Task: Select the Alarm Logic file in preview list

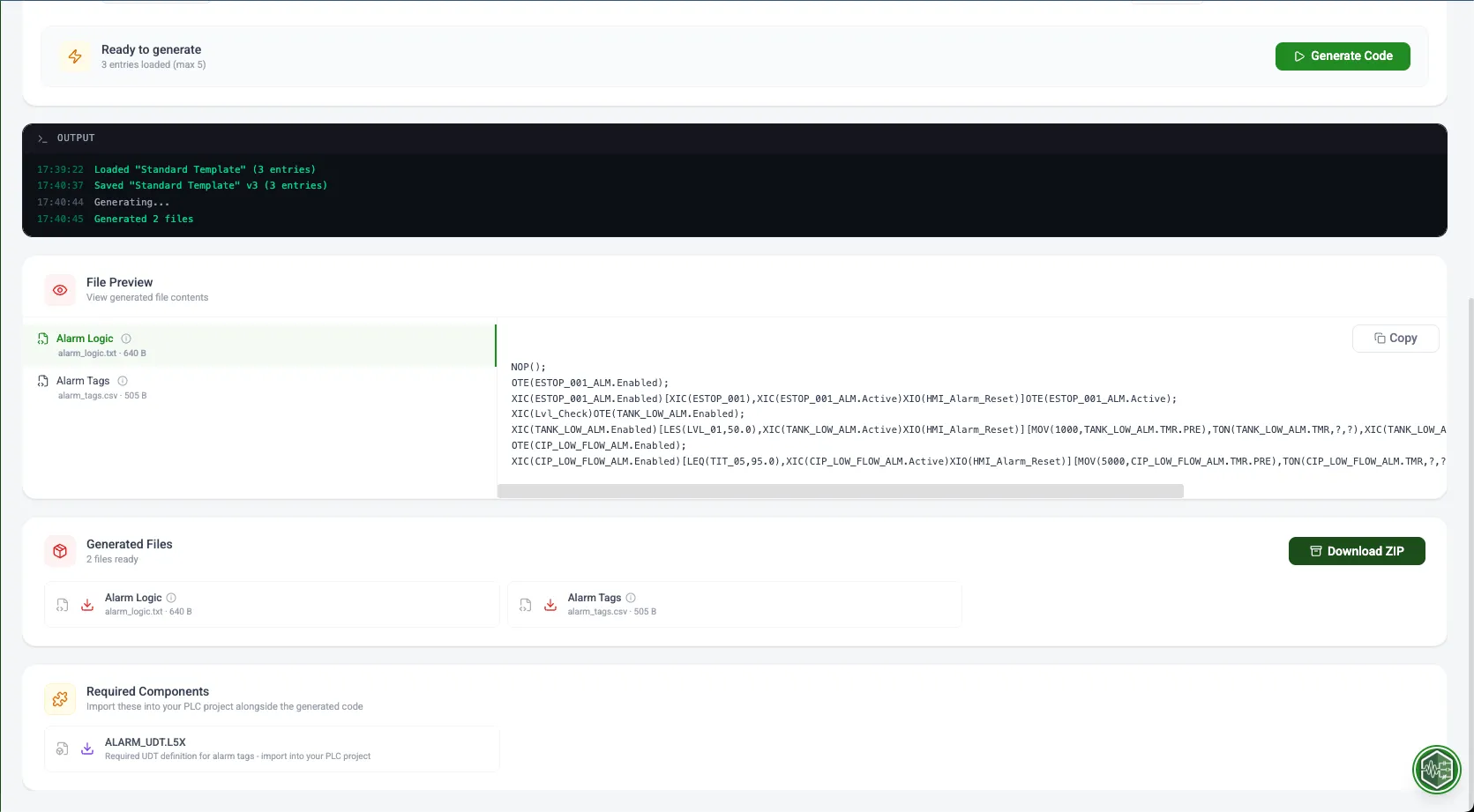Action: click(259, 346)
